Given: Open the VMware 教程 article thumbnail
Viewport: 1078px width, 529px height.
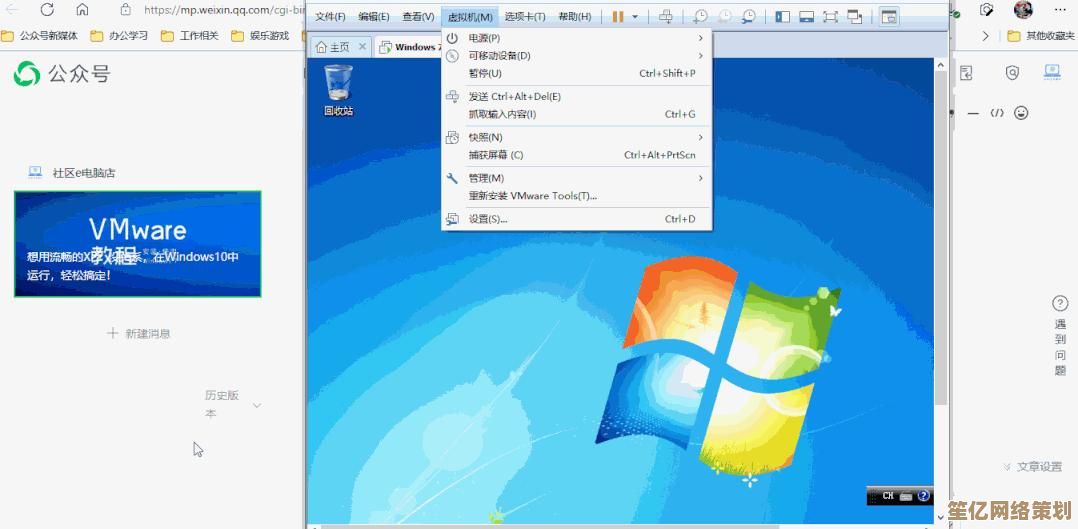Looking at the screenshot, I should [x=138, y=244].
